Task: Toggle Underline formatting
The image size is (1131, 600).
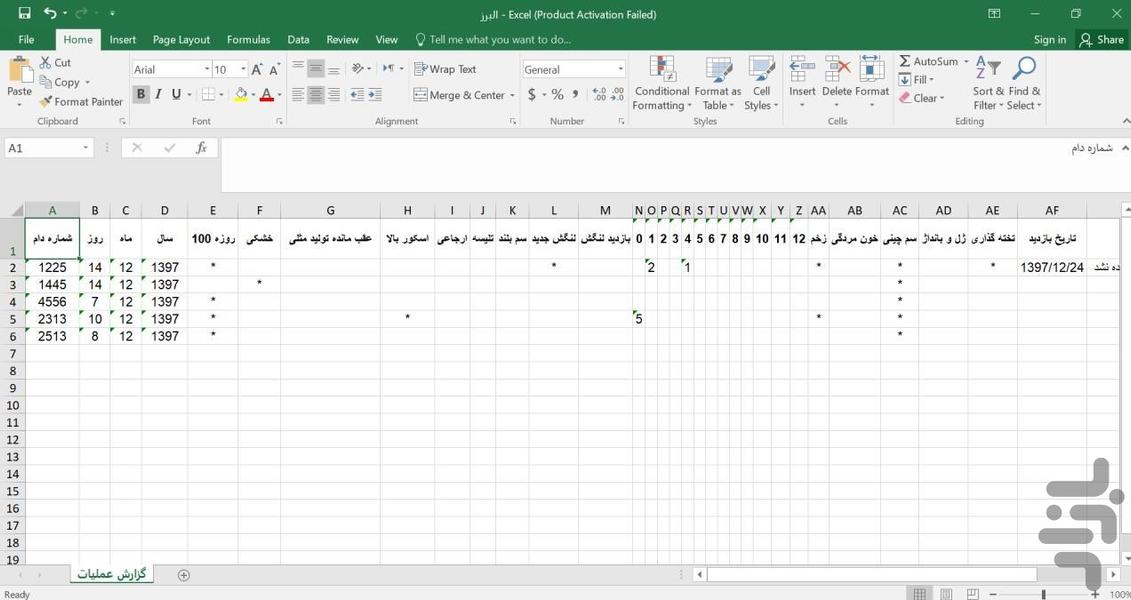Action: 175,94
